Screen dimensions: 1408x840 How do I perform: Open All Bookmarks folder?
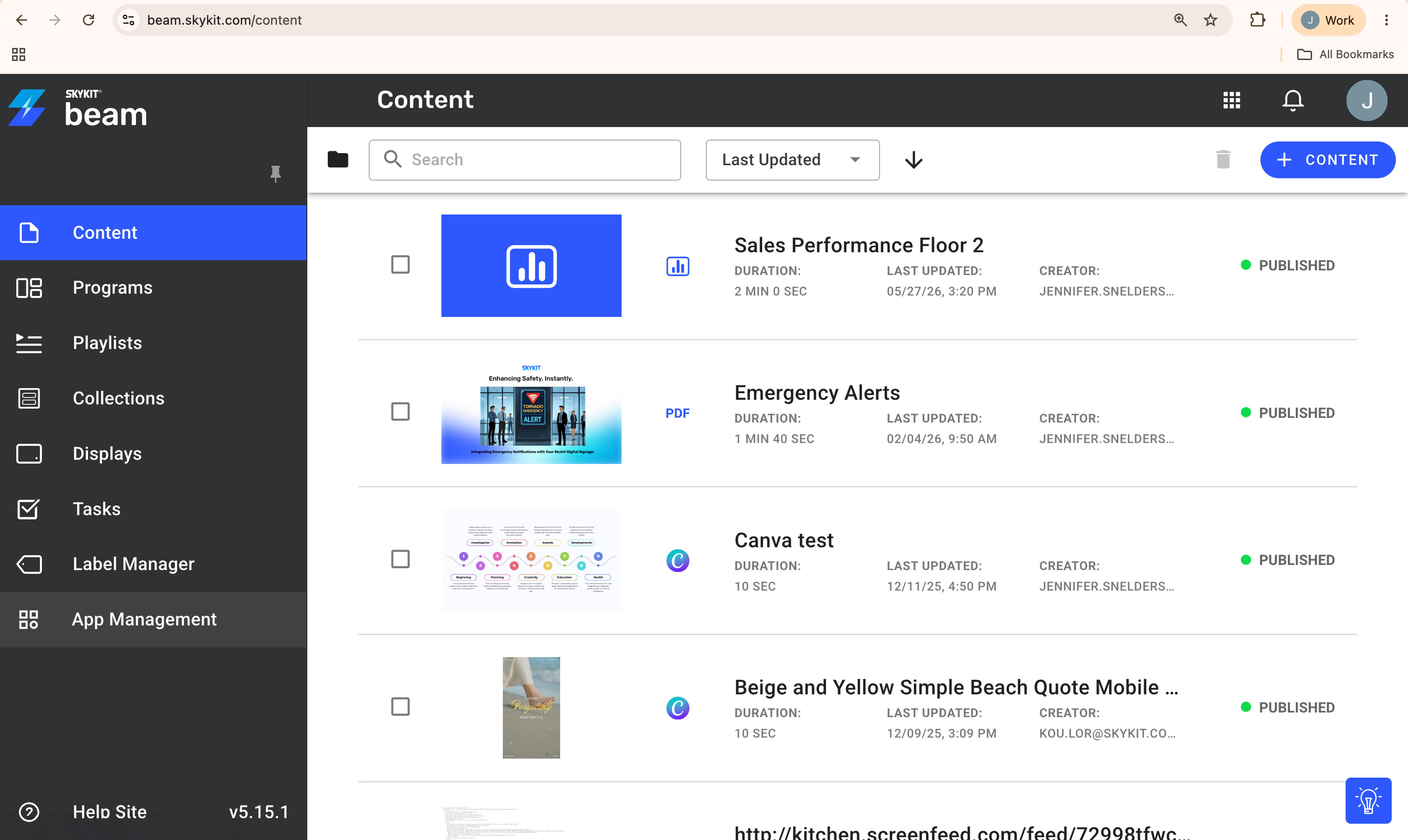tap(1345, 54)
